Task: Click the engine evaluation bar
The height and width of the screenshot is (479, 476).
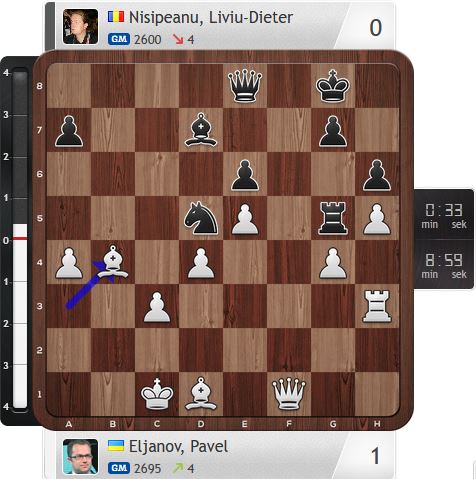Action: click(20, 238)
